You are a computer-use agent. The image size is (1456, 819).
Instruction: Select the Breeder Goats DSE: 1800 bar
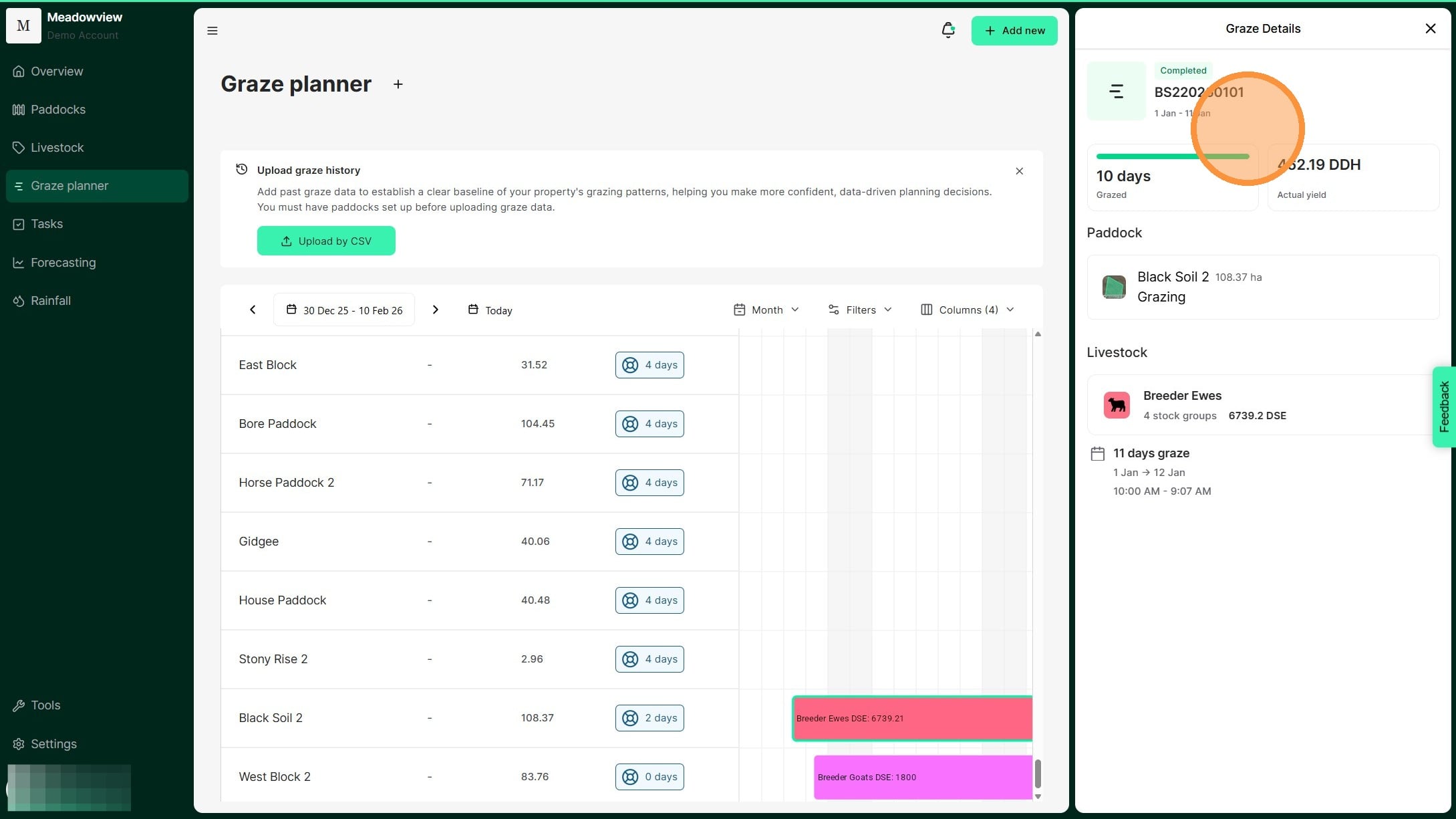coord(922,777)
